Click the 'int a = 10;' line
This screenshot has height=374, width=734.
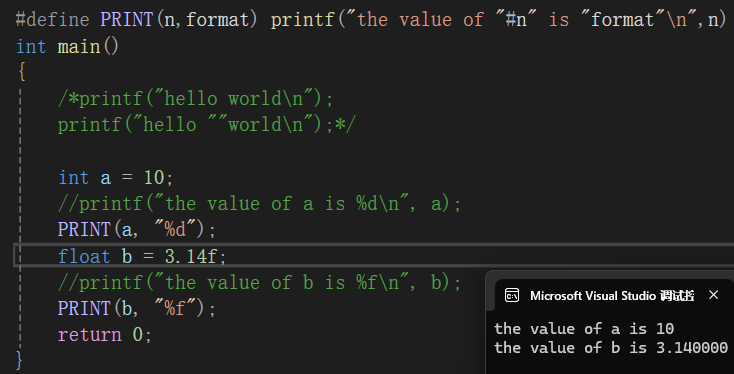tap(116, 178)
